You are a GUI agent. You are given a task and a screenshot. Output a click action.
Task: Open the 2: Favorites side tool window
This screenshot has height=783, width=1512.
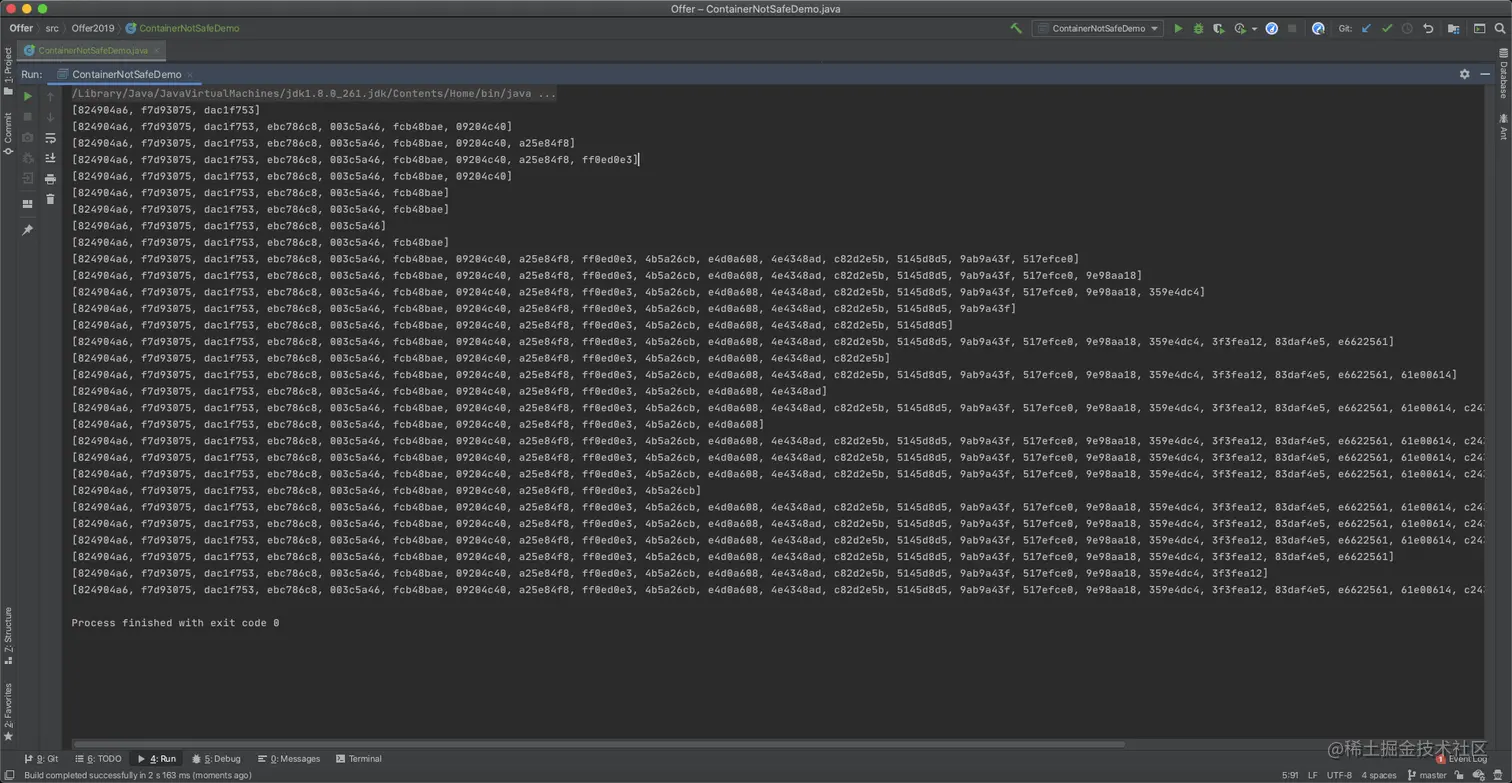coord(8,712)
